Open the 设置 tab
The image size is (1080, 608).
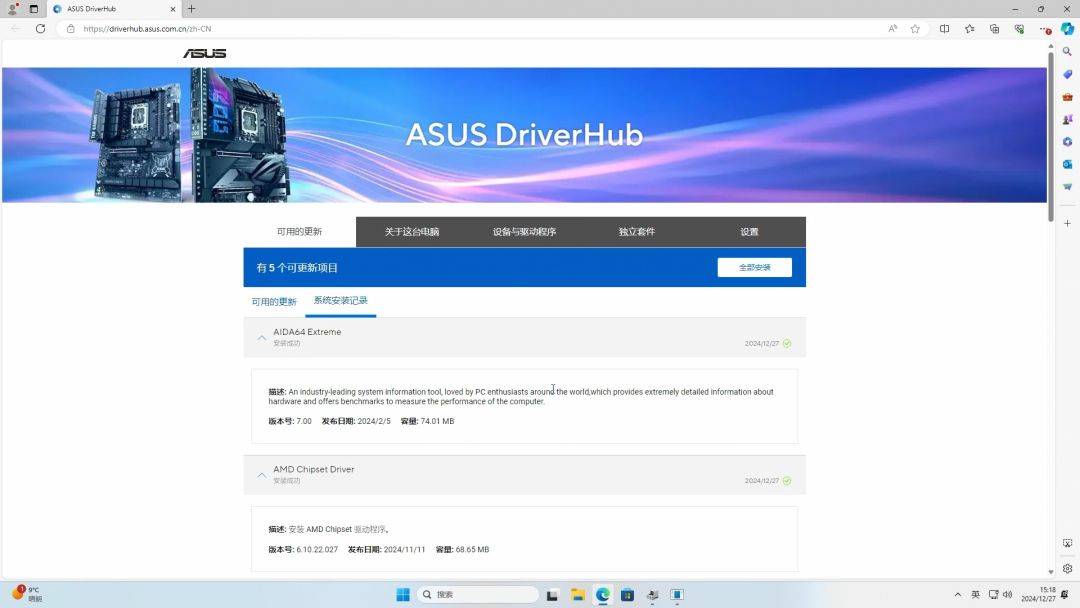pyautogui.click(x=749, y=232)
